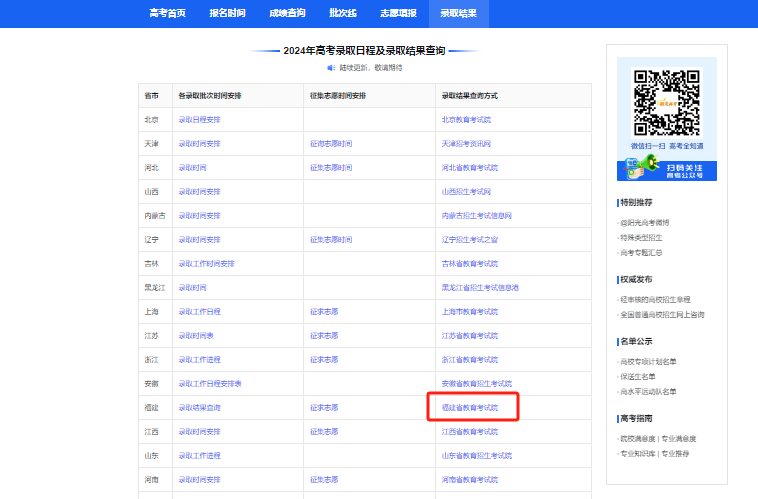Open 内蒙古 录取时间安排 link
This screenshot has width=758, height=499.
click(199, 216)
